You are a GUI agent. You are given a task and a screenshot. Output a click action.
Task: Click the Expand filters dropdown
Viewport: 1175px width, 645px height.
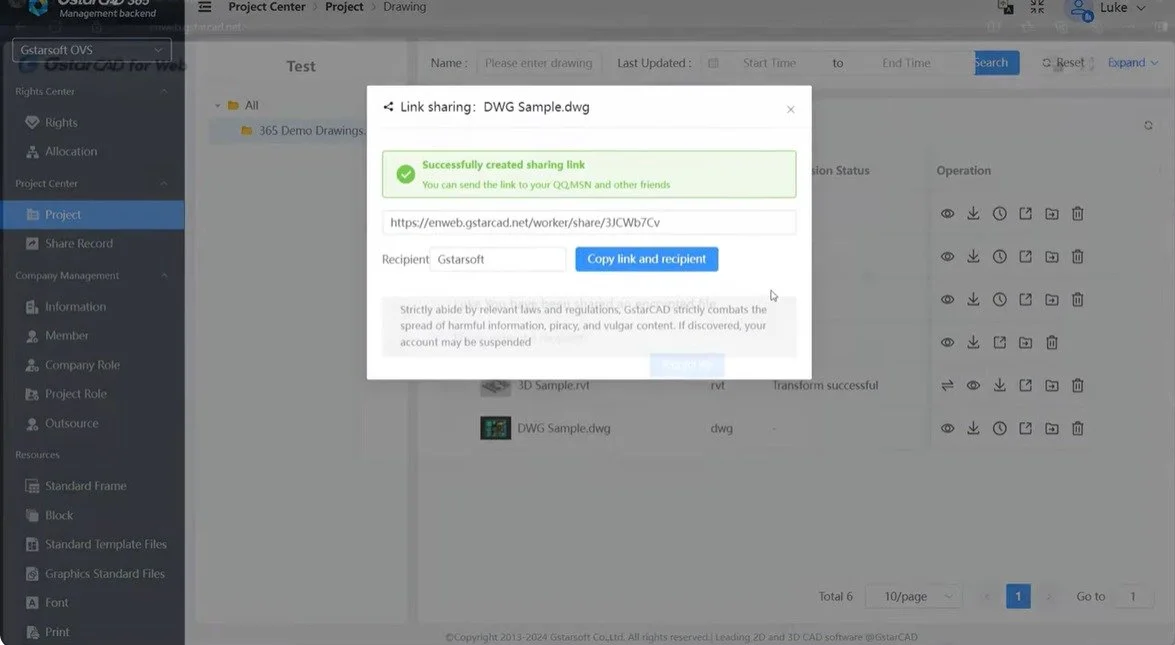(x=1132, y=63)
